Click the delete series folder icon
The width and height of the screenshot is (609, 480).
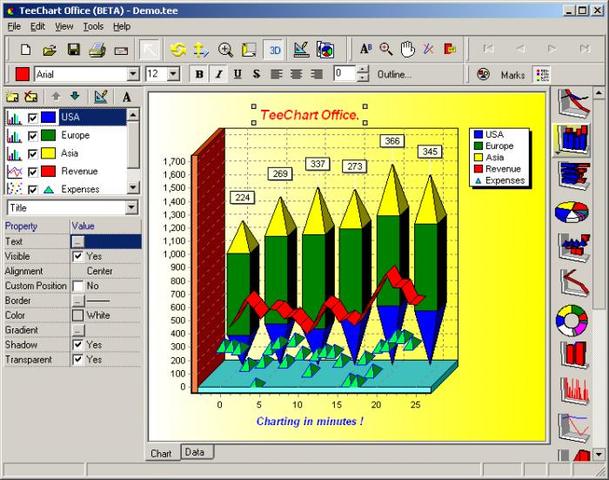pyautogui.click(x=31, y=96)
